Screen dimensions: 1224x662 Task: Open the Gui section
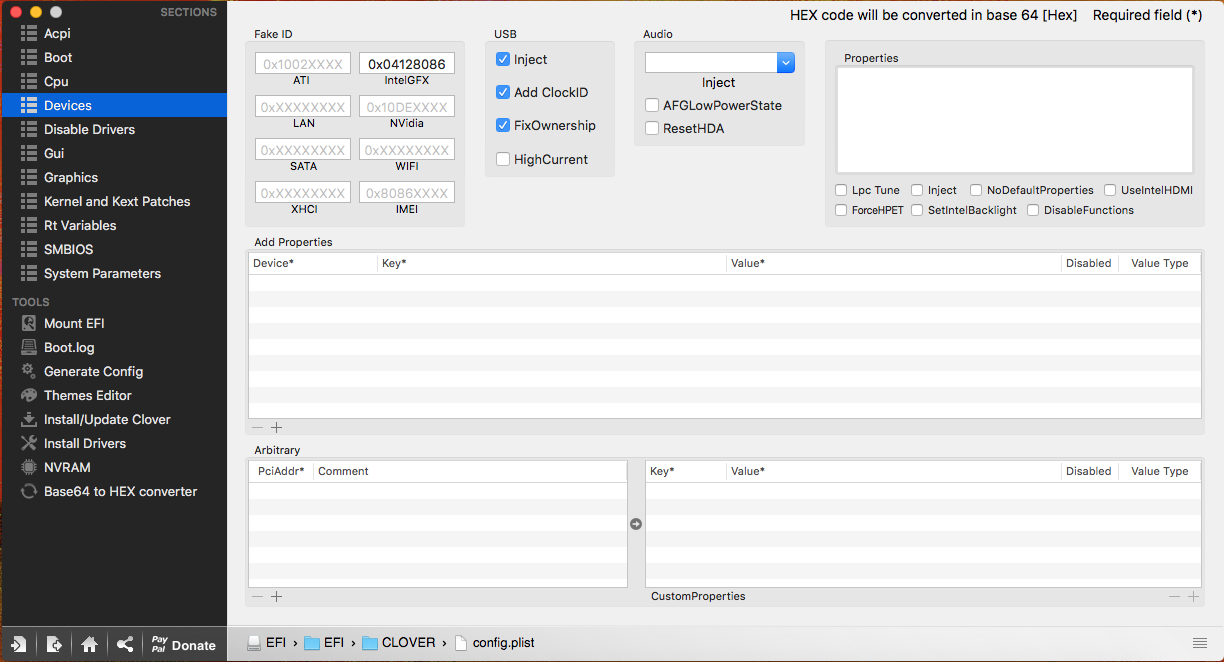pyautogui.click(x=113, y=153)
